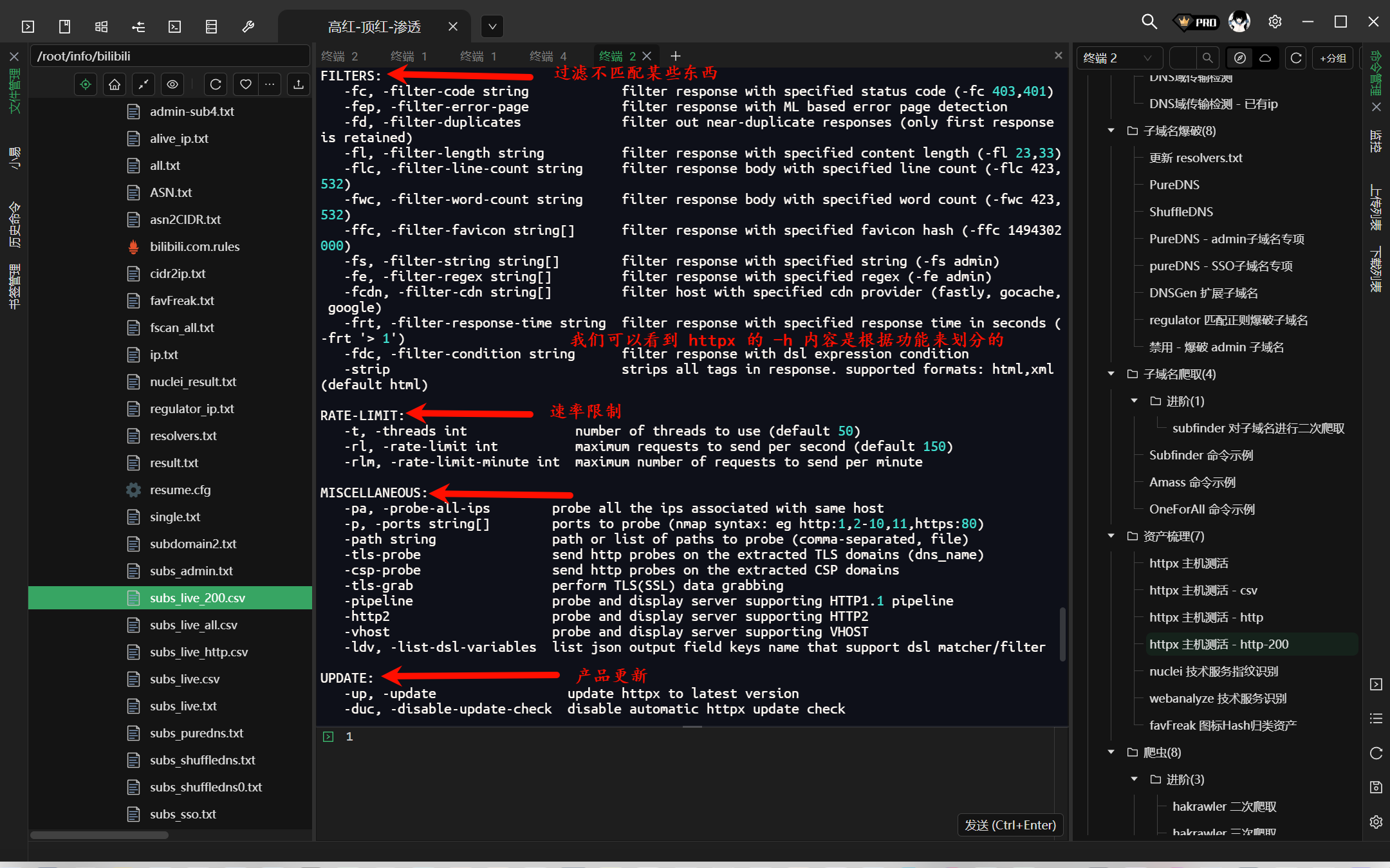The height and width of the screenshot is (868, 1390).
Task: Click the home directory icon in file toolbar
Action: click(115, 84)
